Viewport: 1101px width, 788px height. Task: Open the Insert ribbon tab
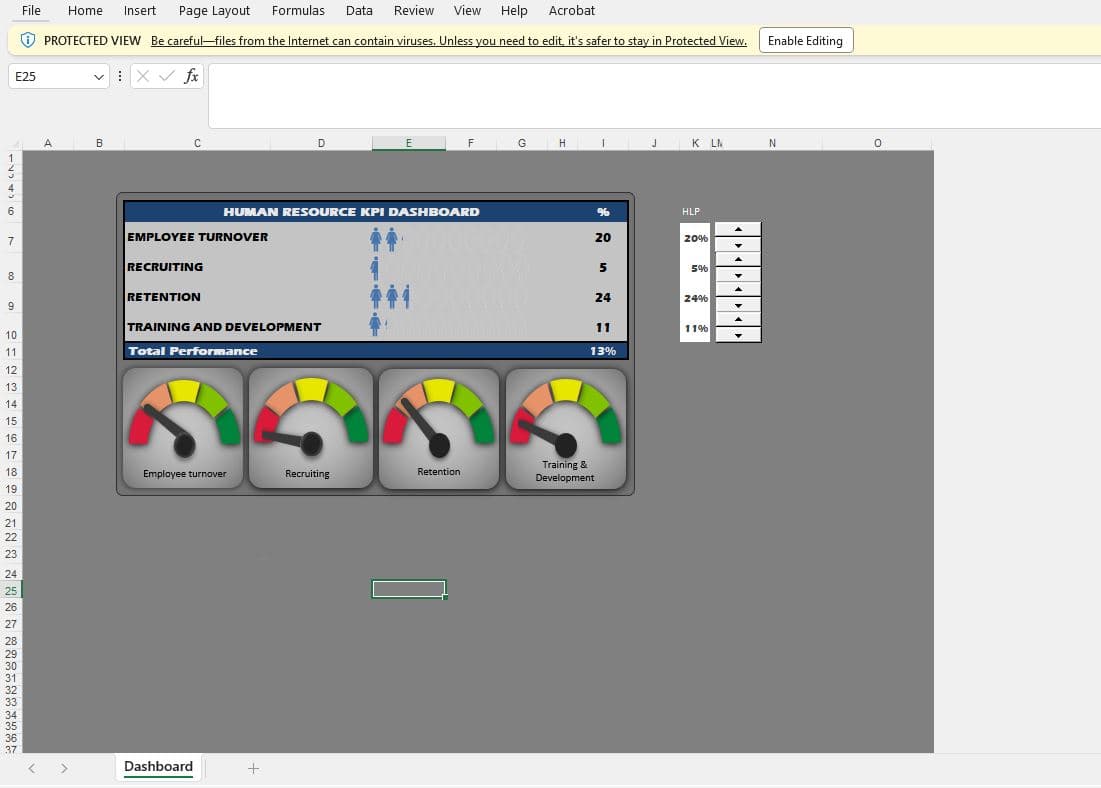tap(140, 11)
